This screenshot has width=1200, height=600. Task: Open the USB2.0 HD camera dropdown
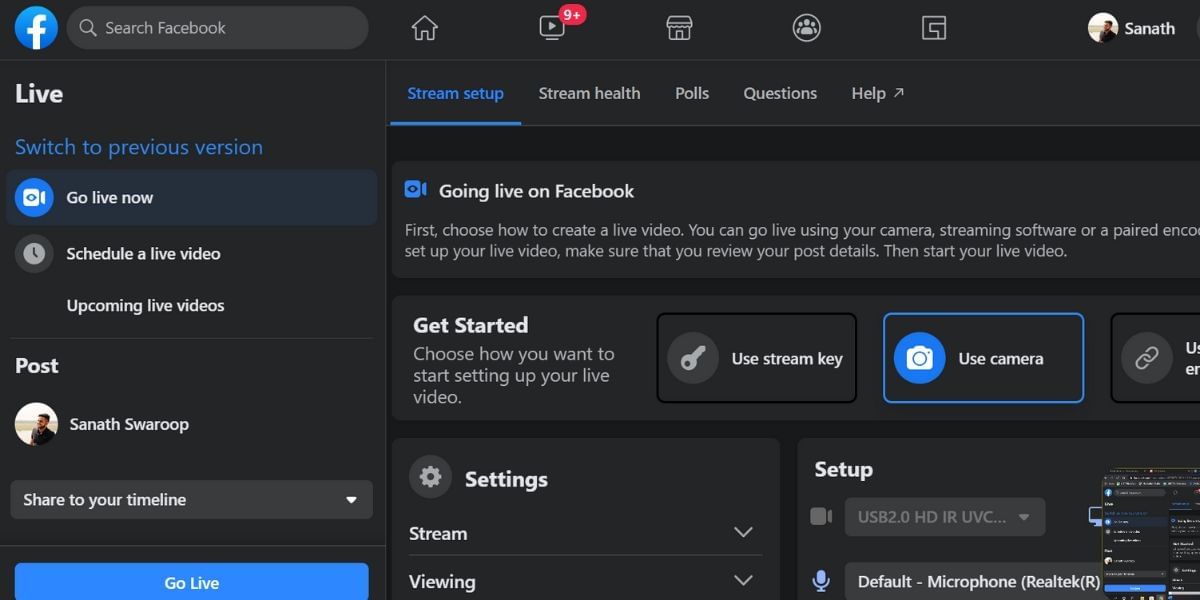[944, 517]
